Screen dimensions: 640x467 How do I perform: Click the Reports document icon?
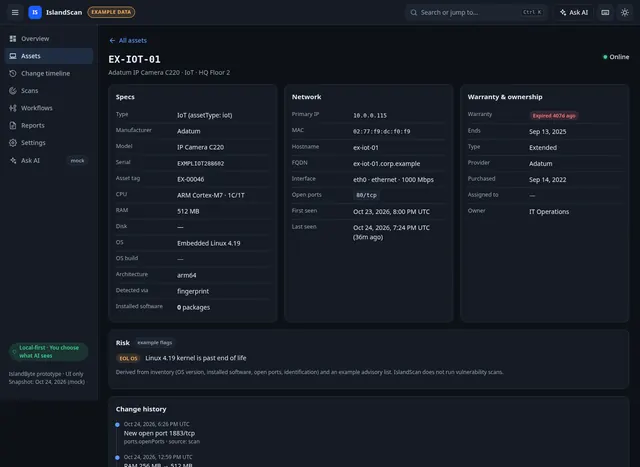[x=13, y=125]
